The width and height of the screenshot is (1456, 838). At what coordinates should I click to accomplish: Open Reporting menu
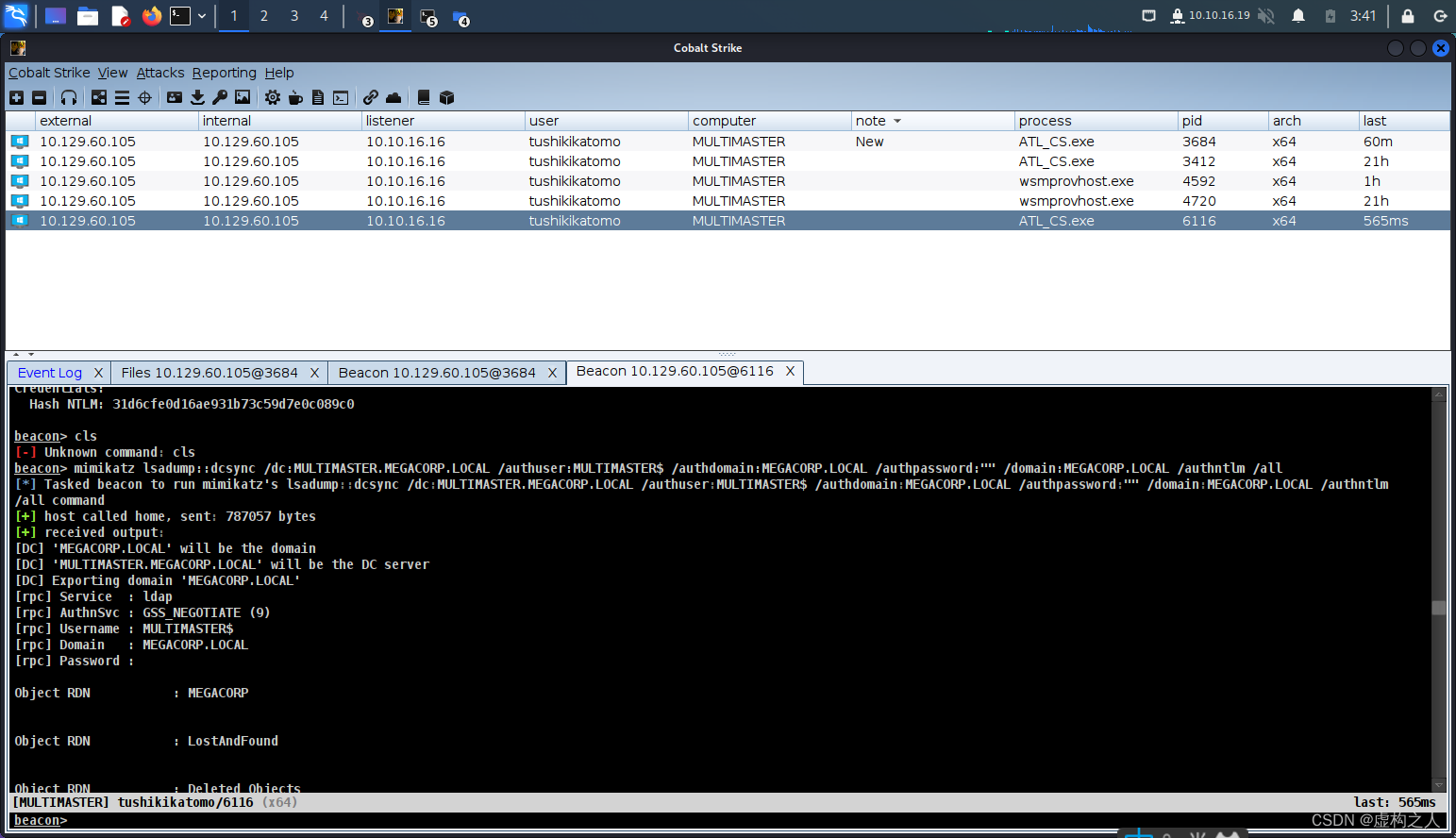225,73
